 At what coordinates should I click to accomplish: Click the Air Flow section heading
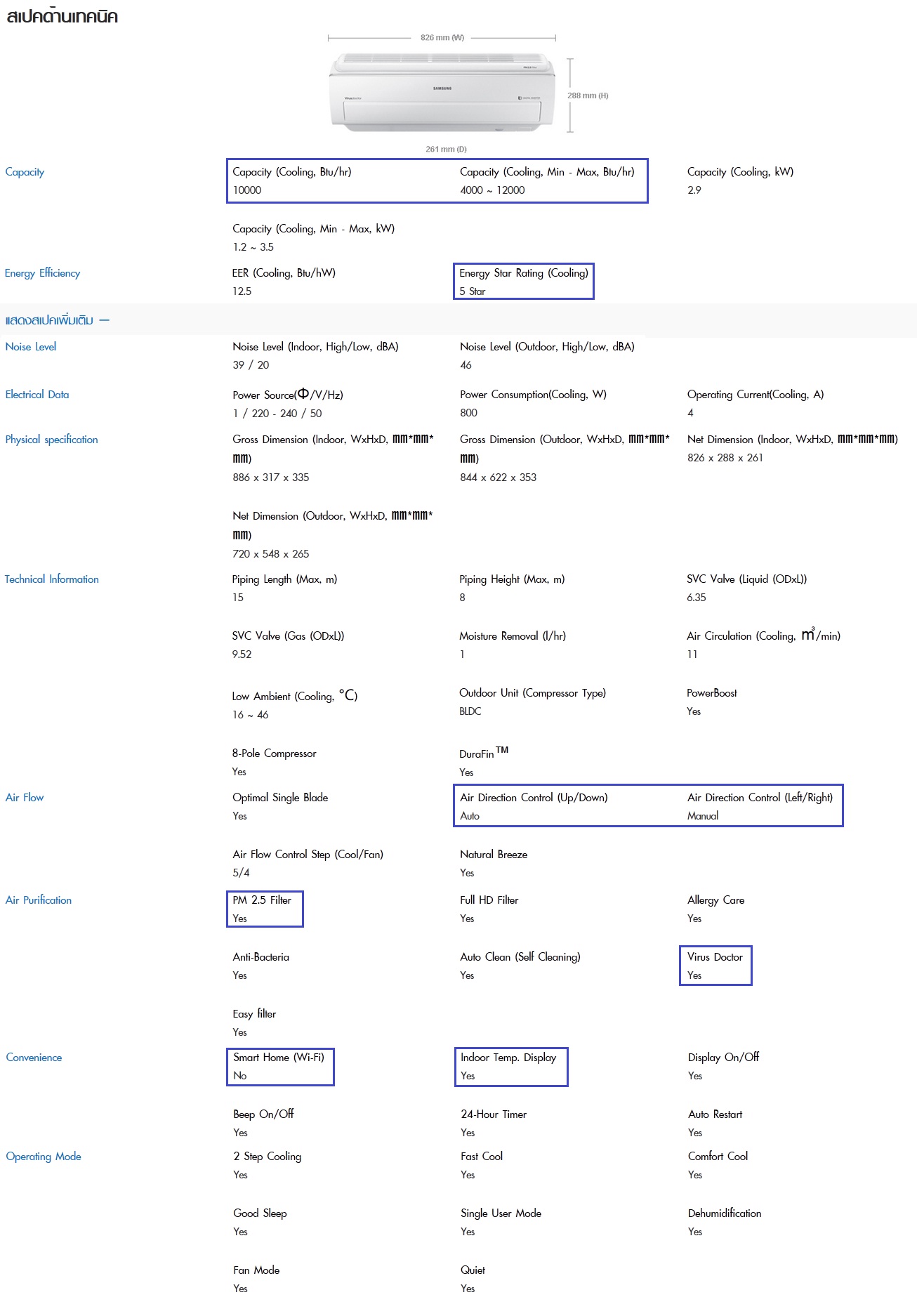(x=25, y=798)
